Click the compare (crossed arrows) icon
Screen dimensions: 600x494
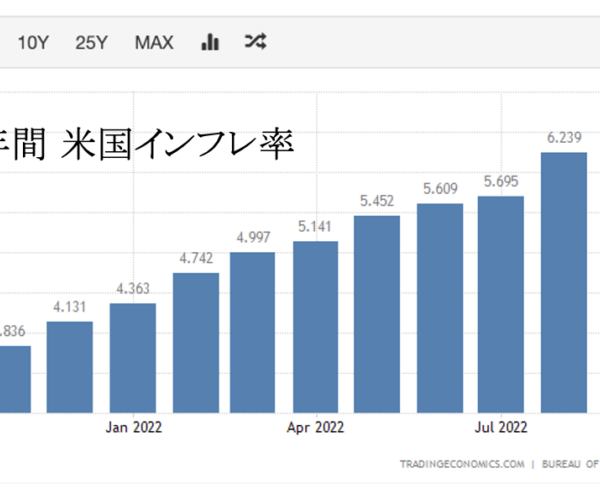click(255, 42)
